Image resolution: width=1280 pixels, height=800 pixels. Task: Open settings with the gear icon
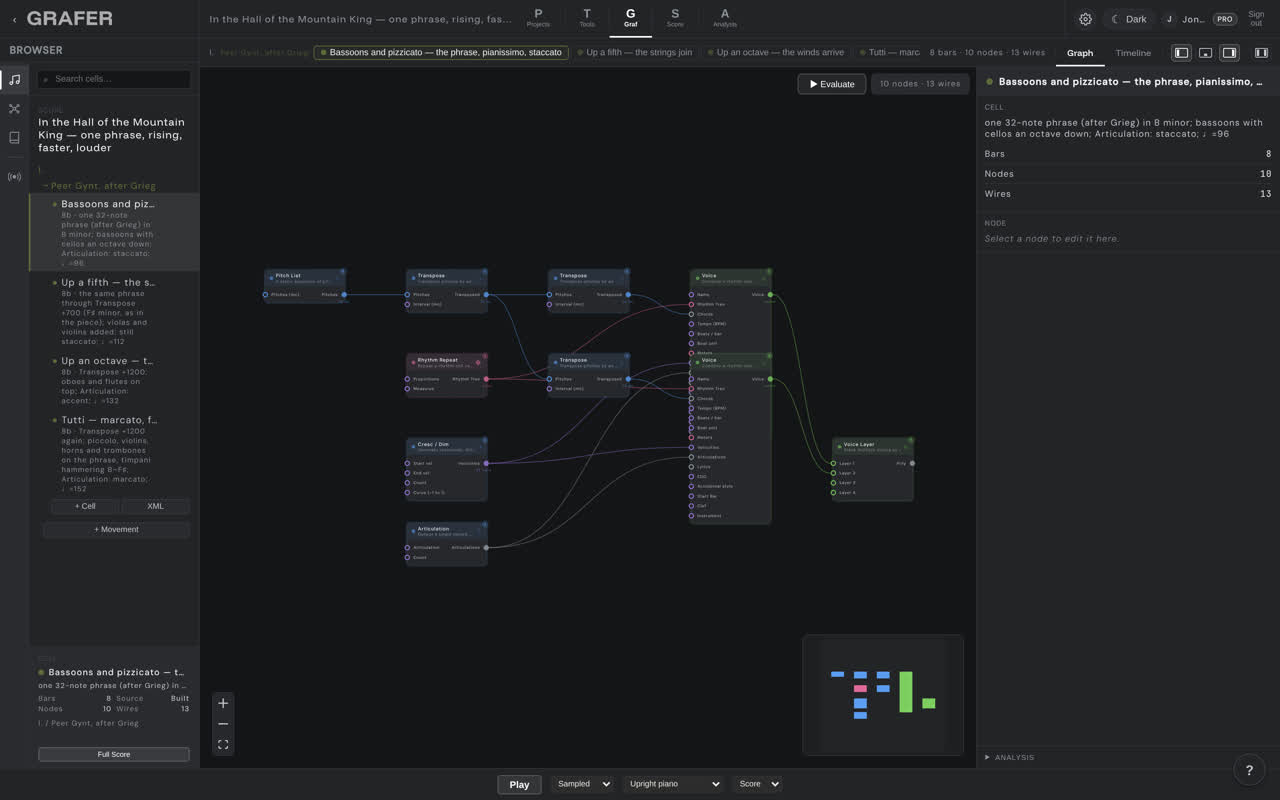[1085, 19]
